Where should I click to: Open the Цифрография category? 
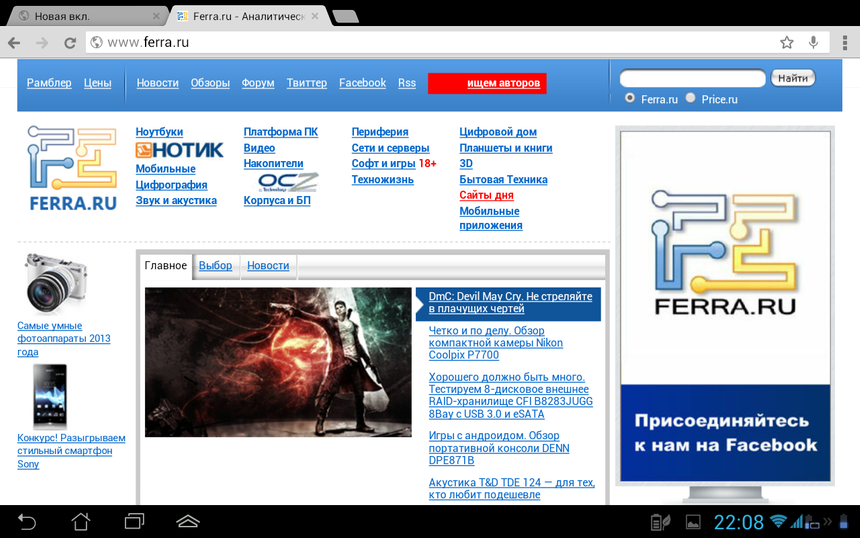171,185
